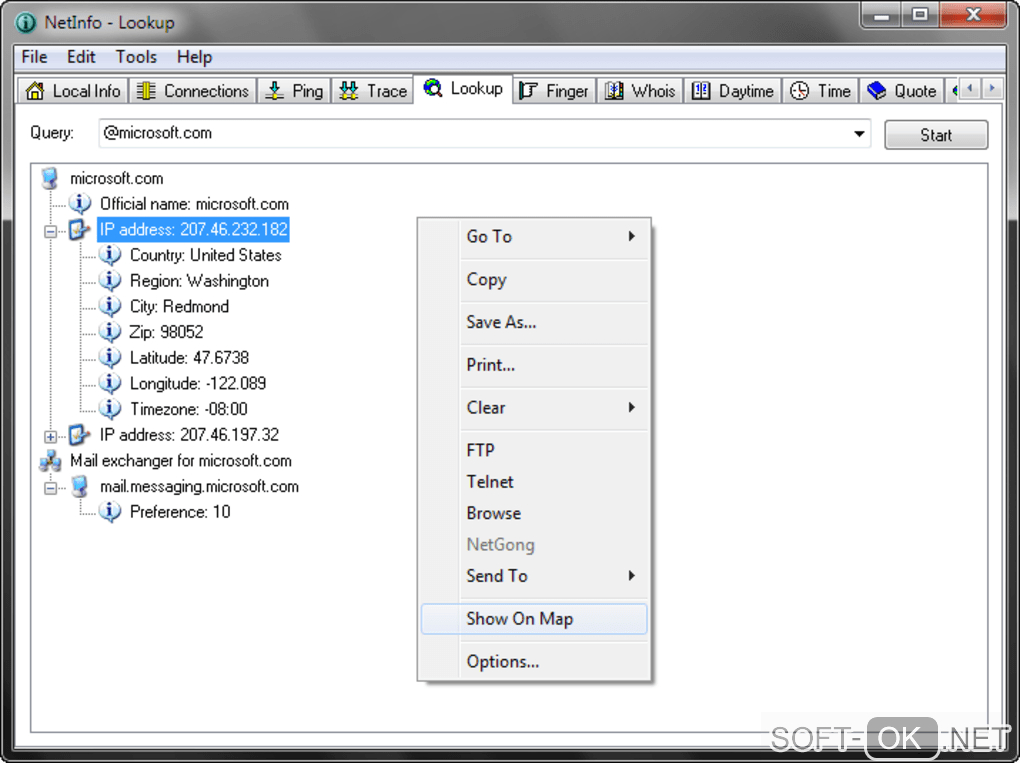Maximize the NetInfo window
The height and width of the screenshot is (763, 1020).
[x=920, y=14]
